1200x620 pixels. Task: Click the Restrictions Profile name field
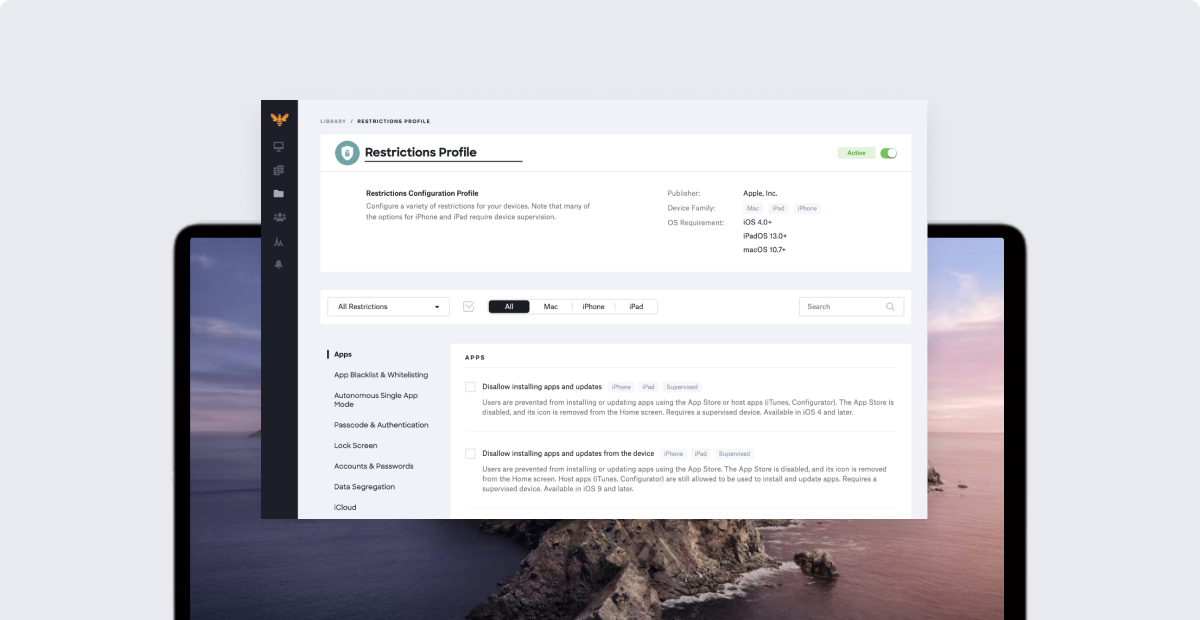[442, 153]
